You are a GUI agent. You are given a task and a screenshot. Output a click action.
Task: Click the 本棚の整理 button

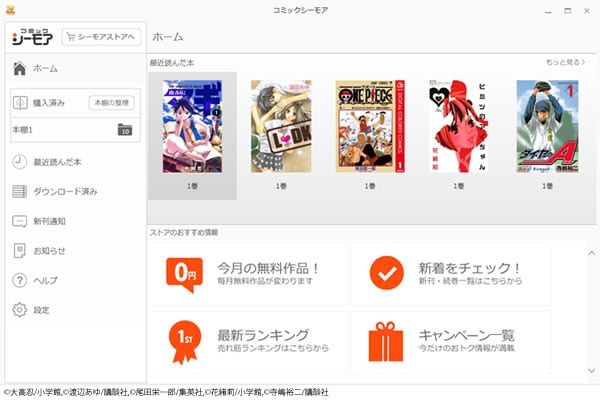(111, 103)
